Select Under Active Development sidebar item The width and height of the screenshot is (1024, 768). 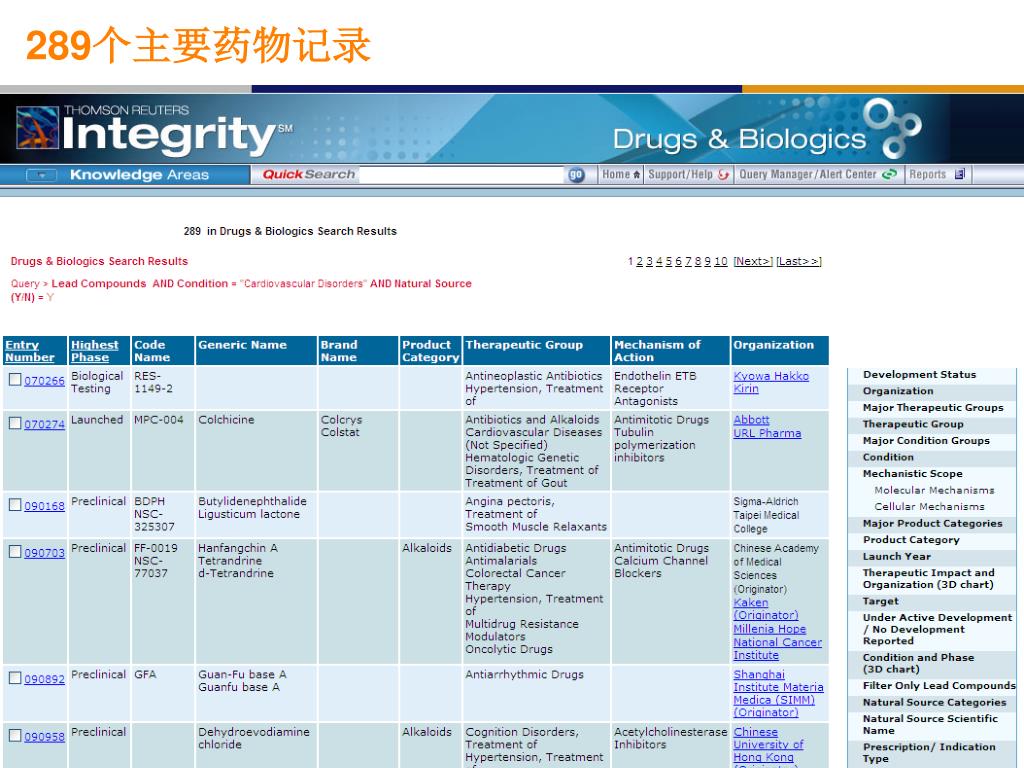(936, 629)
